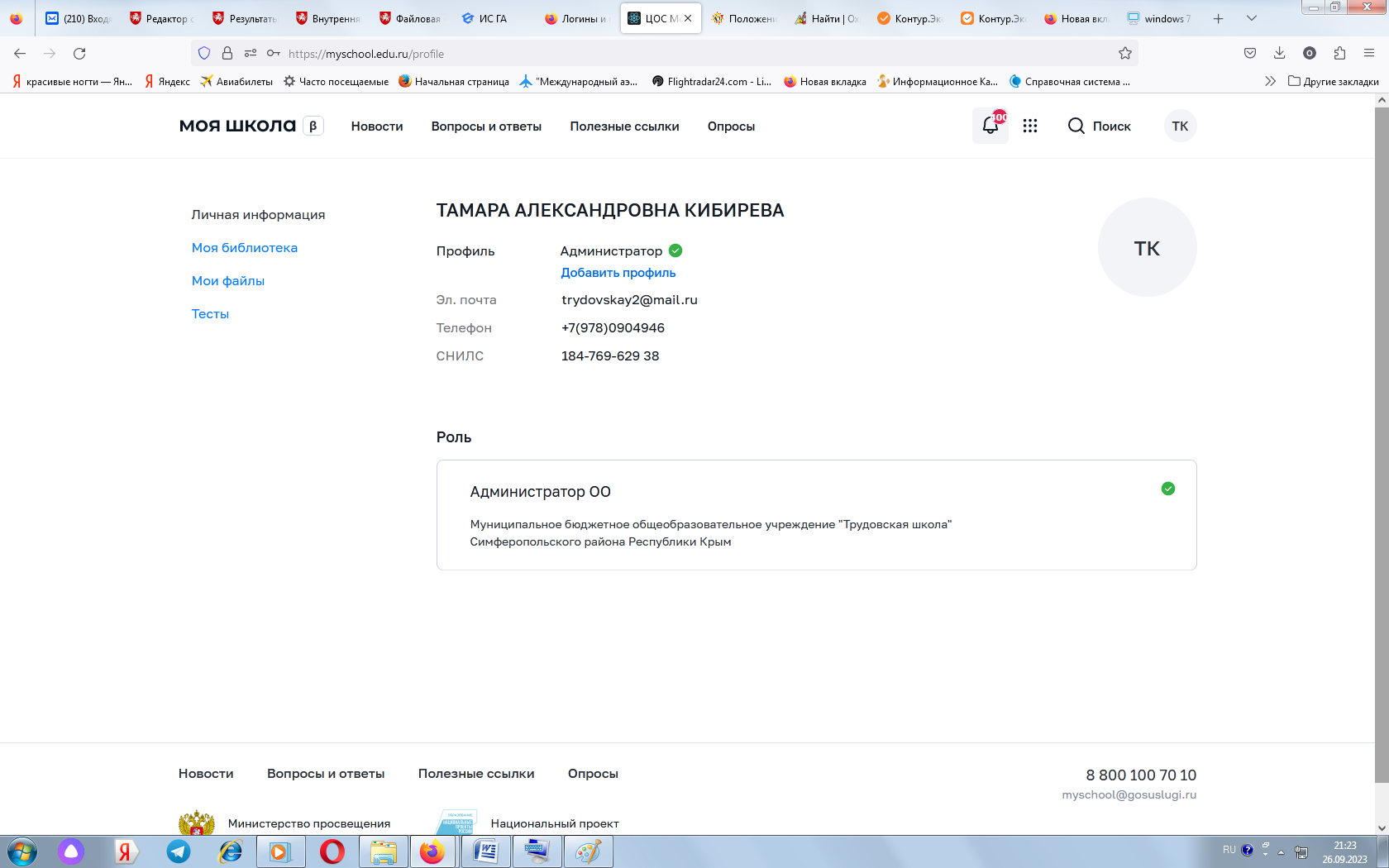This screenshot has width=1389, height=868.
Task: Bookmark this page with the star icon
Action: pyautogui.click(x=1124, y=54)
